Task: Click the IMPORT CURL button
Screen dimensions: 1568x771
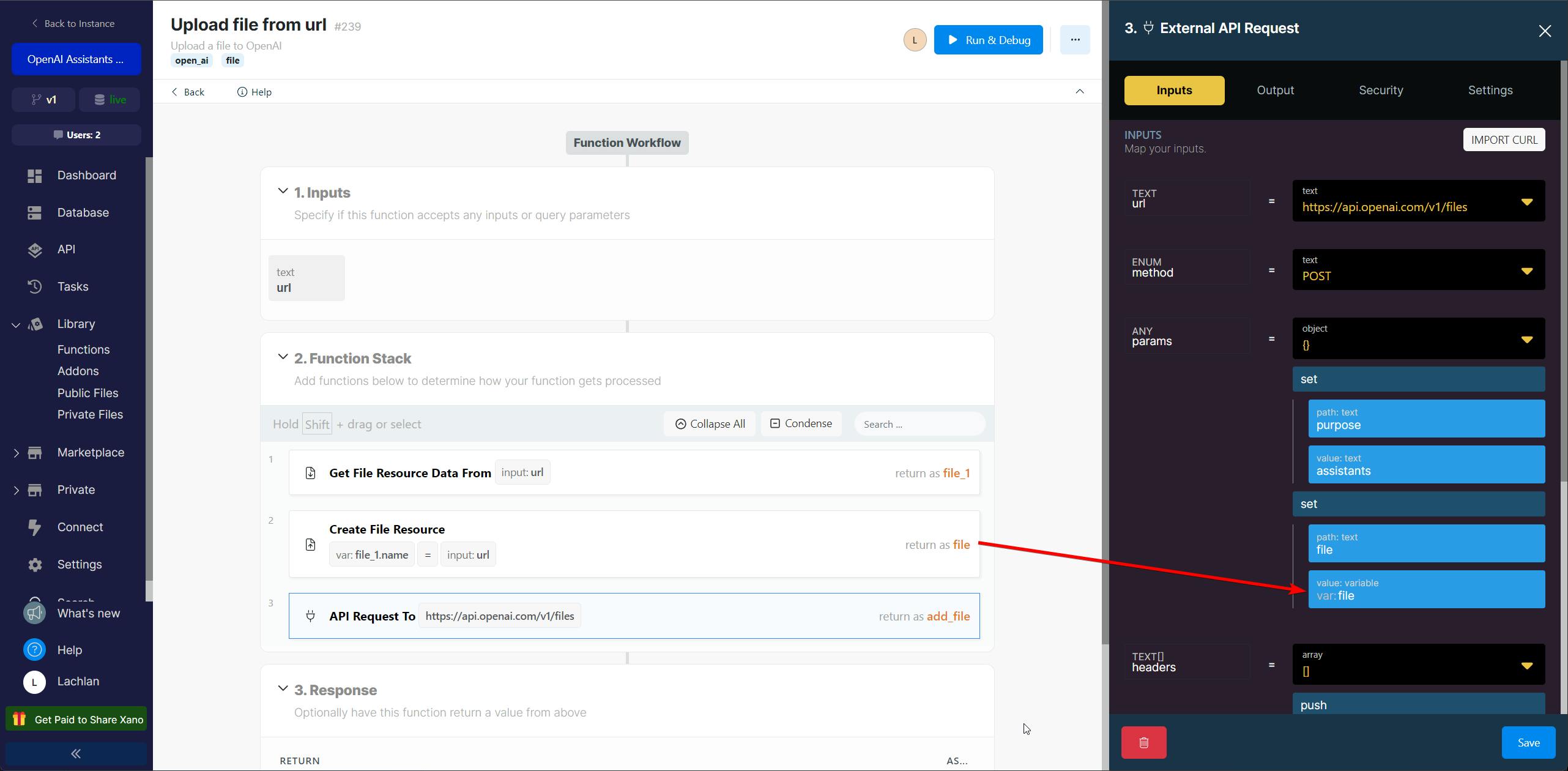Action: pyautogui.click(x=1504, y=140)
